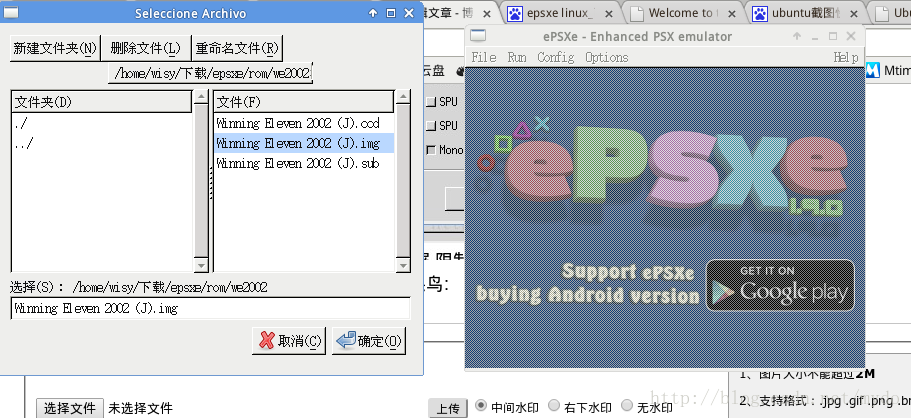Select Winning Eleven 2002 (J).img file
Screen dimensions: 911x418
(304, 143)
